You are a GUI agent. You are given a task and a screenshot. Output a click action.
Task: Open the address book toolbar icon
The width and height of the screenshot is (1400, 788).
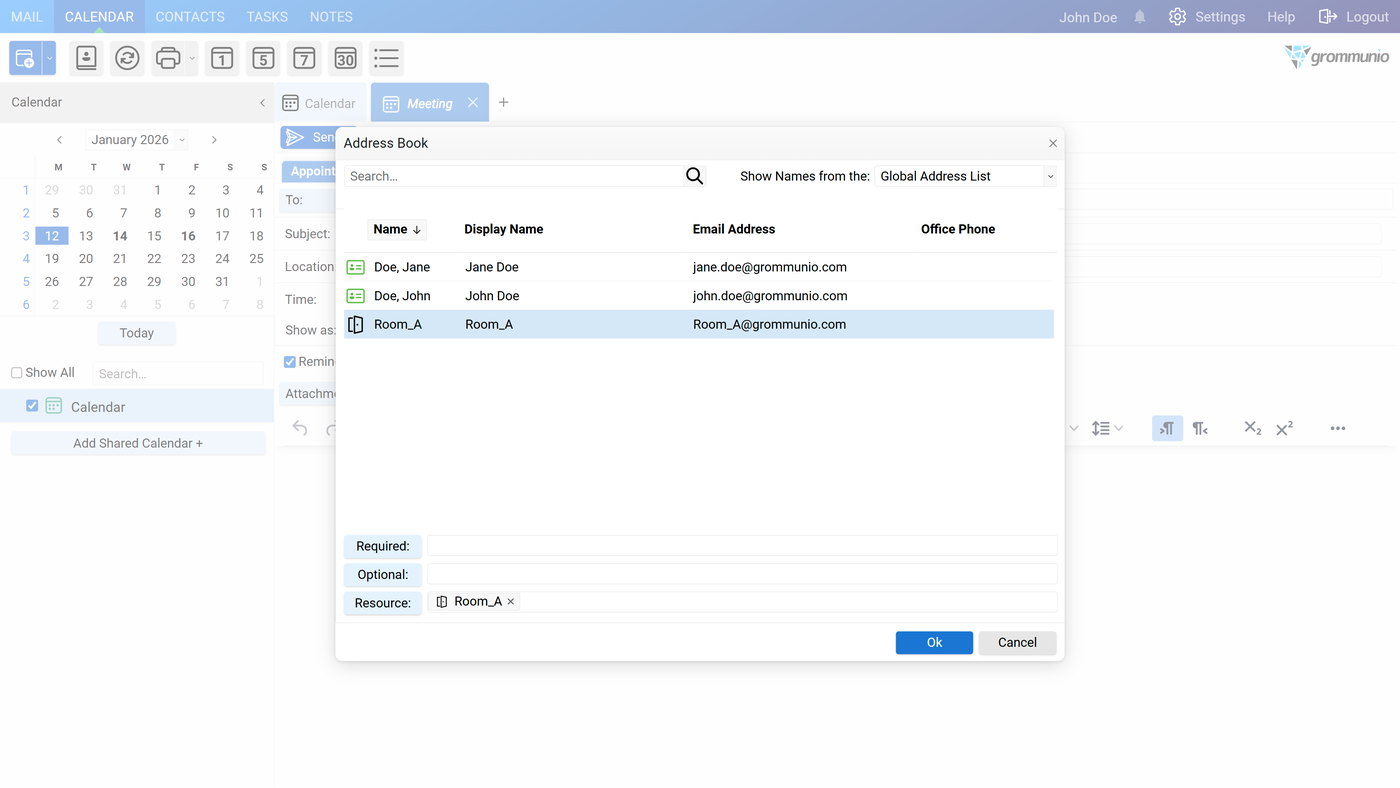pos(86,59)
